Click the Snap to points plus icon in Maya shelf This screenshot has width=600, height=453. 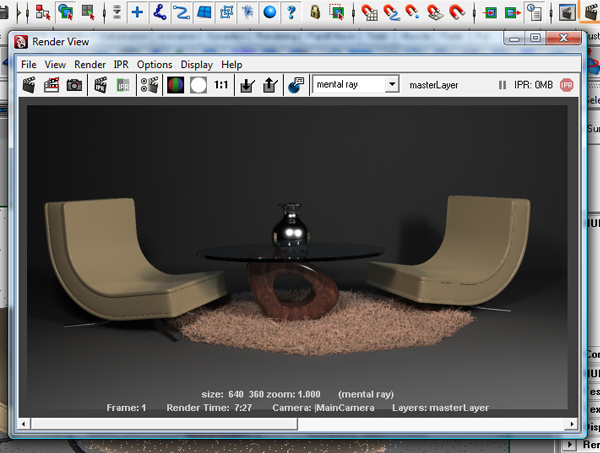tap(137, 12)
